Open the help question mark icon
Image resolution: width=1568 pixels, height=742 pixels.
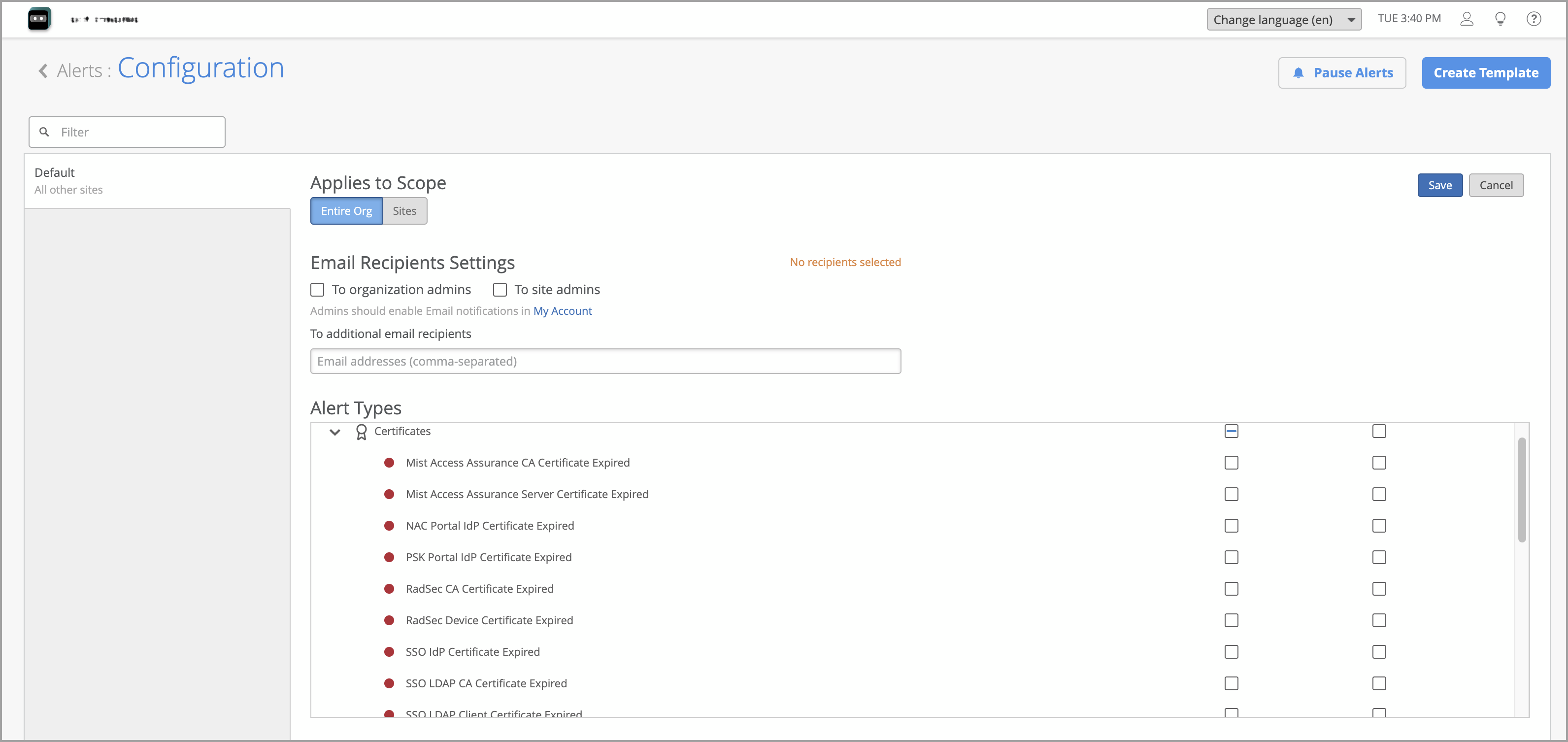(x=1534, y=19)
